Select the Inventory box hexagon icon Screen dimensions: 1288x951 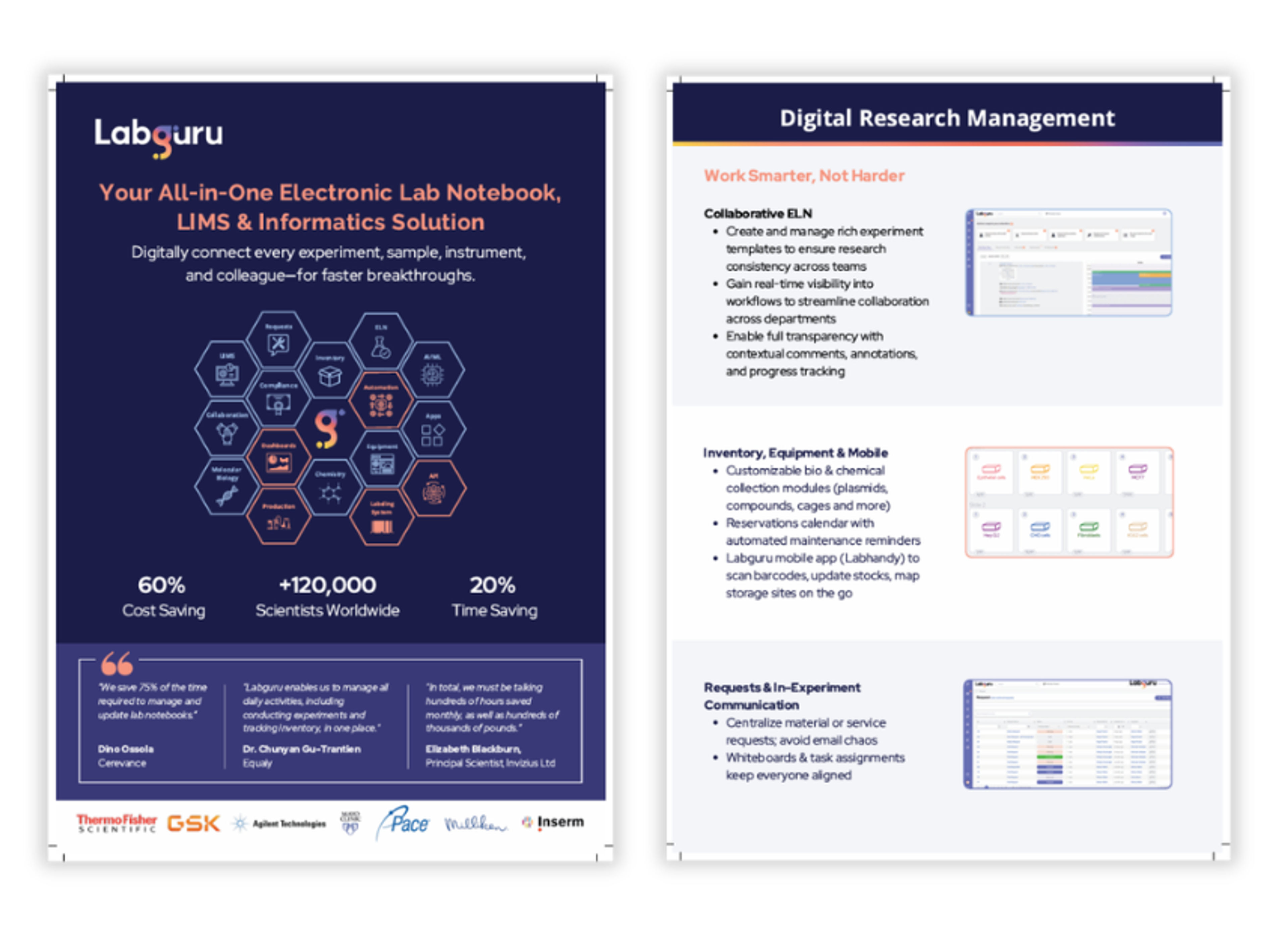(330, 371)
